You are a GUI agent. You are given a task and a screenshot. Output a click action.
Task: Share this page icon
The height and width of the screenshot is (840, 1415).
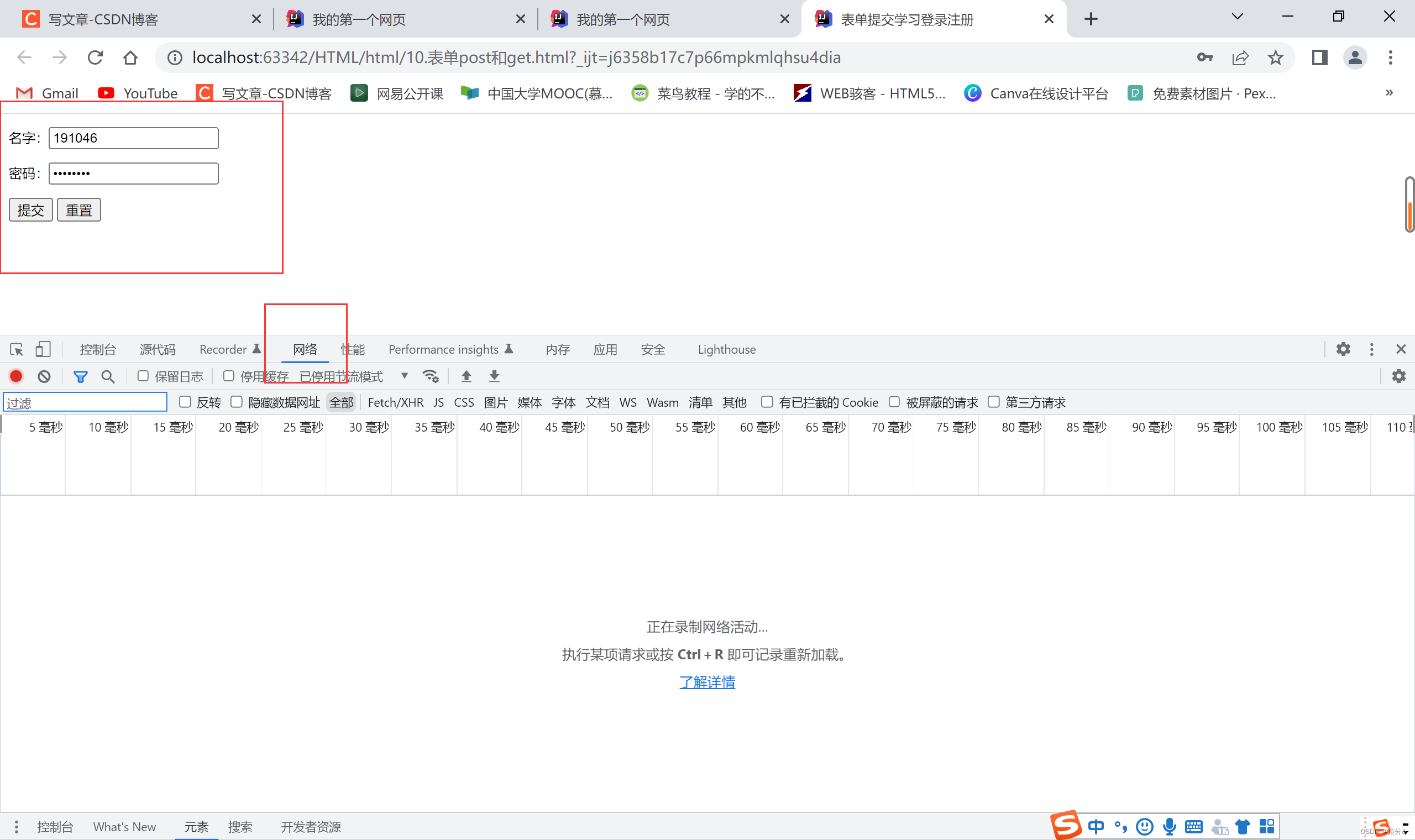1240,57
